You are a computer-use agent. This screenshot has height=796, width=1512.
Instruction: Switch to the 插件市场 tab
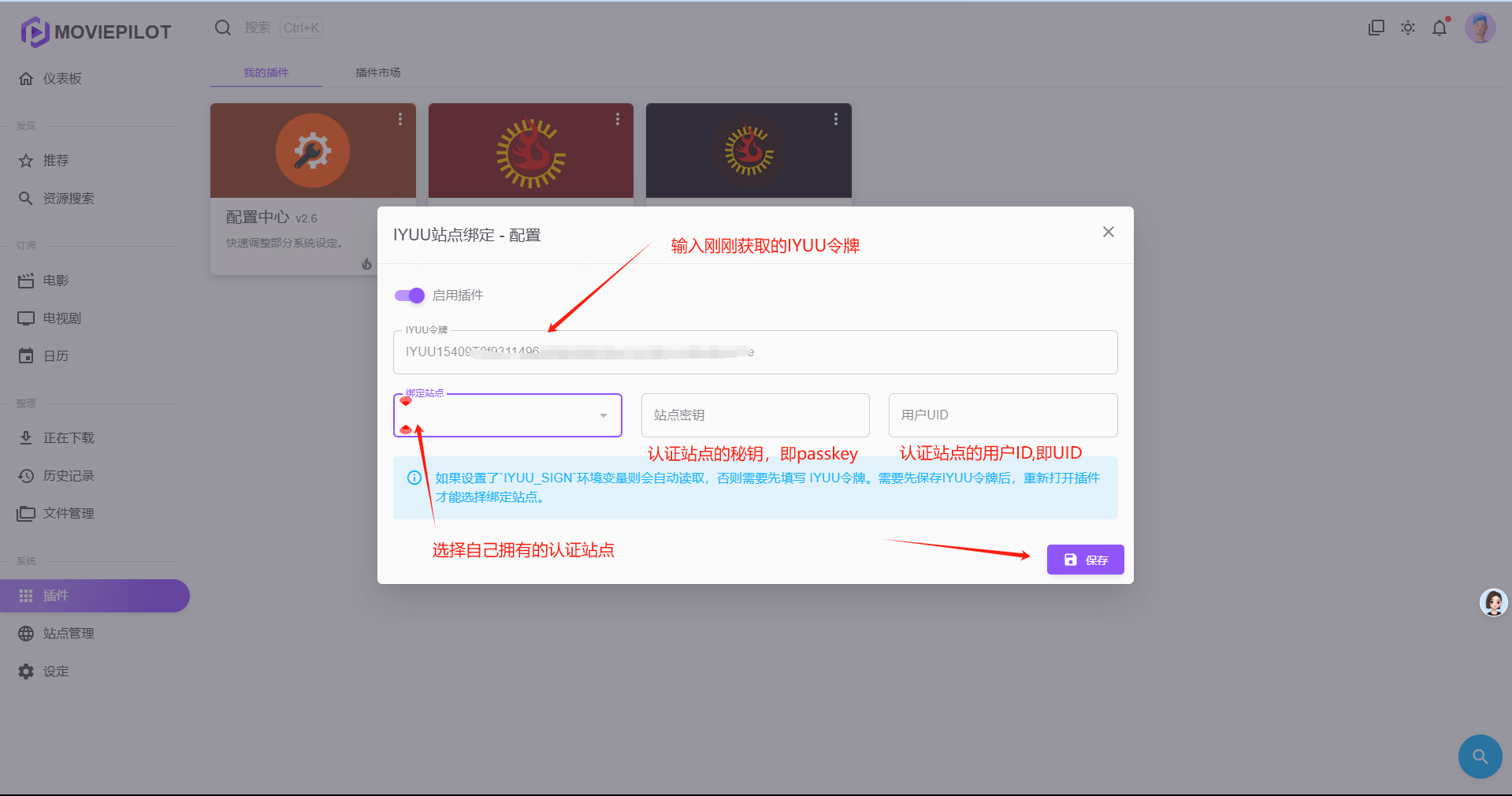377,73
